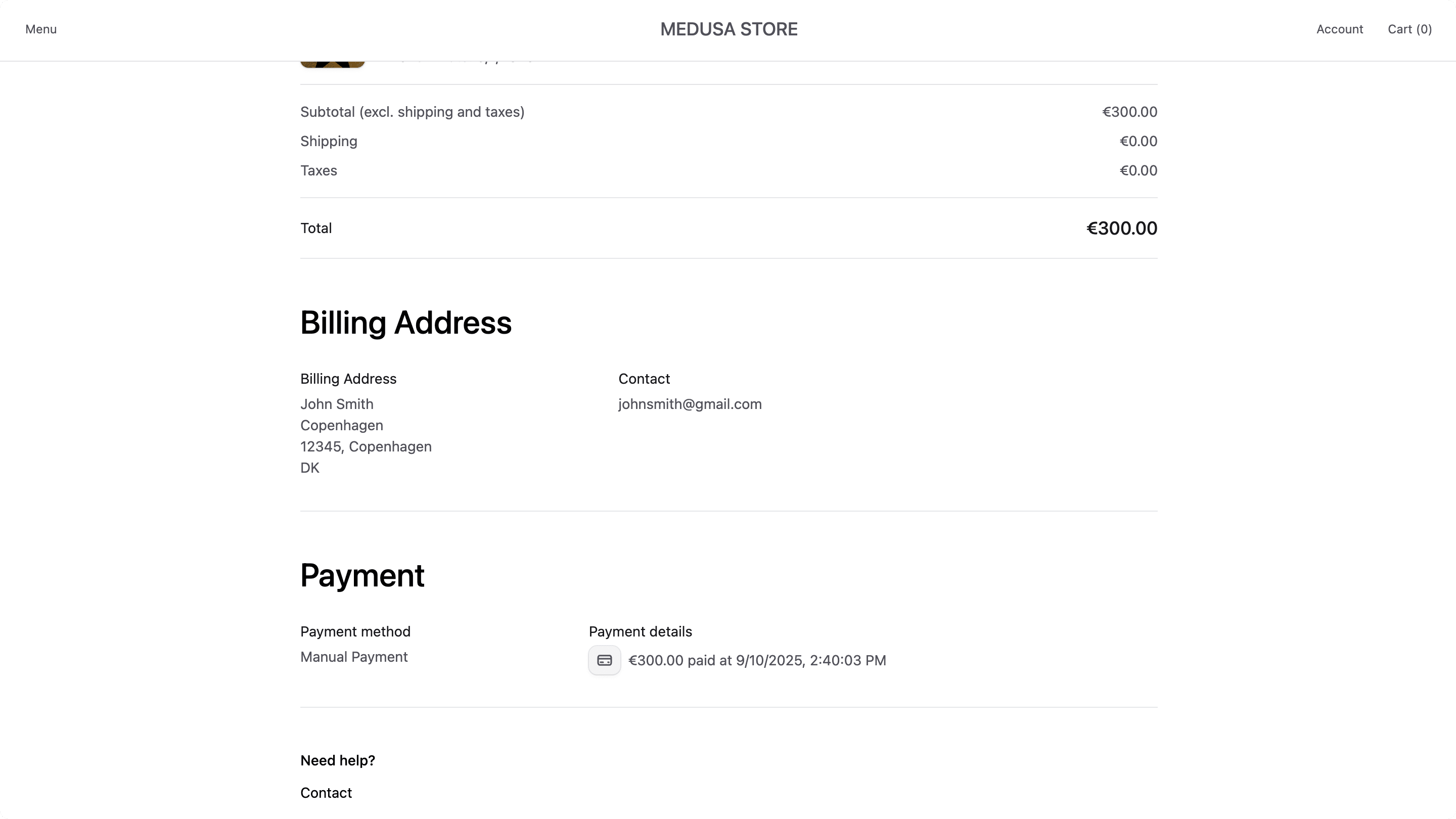Open the Contact help link
This screenshot has height=819, width=1456.
pos(326,792)
